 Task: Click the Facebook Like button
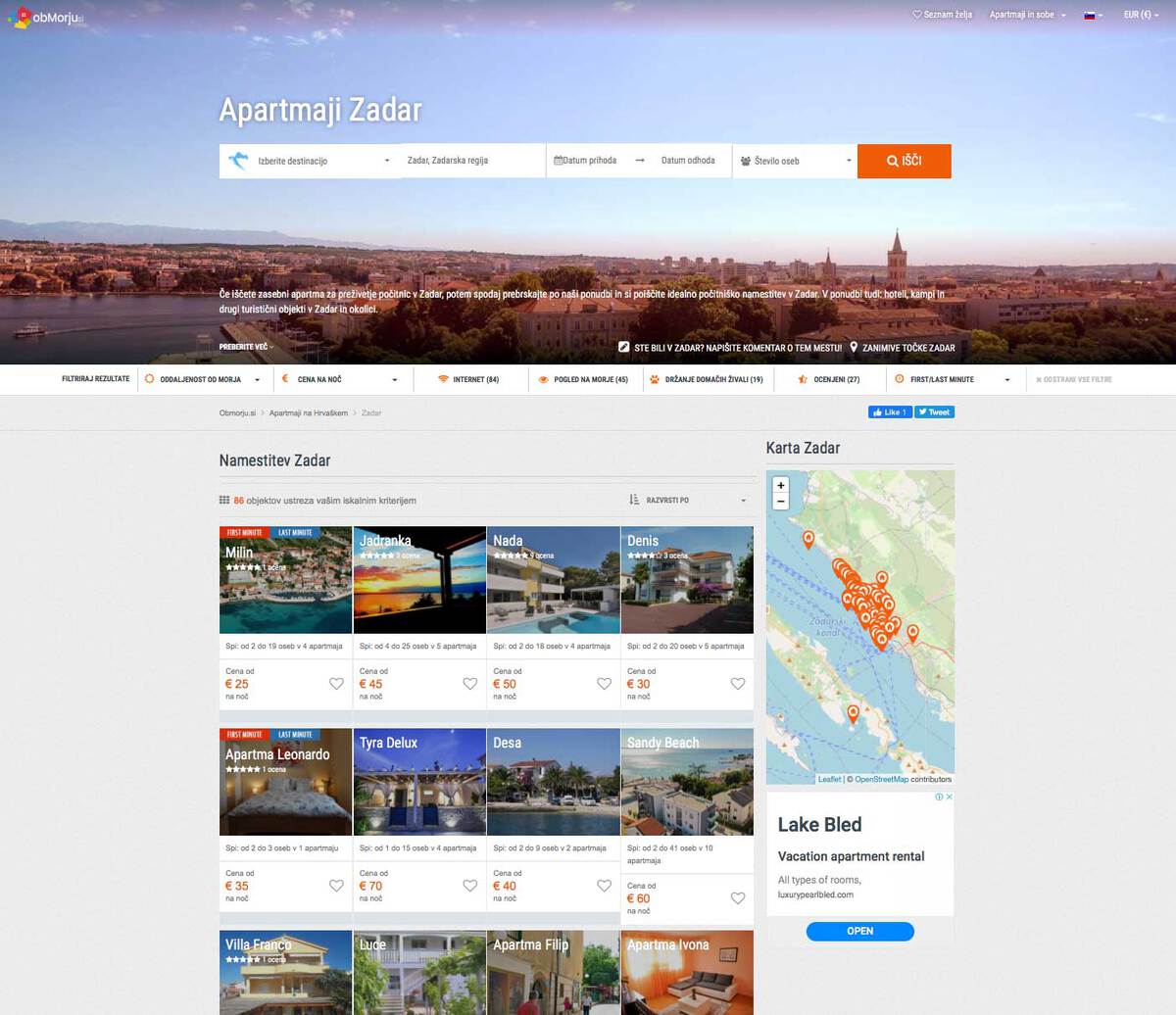(890, 412)
